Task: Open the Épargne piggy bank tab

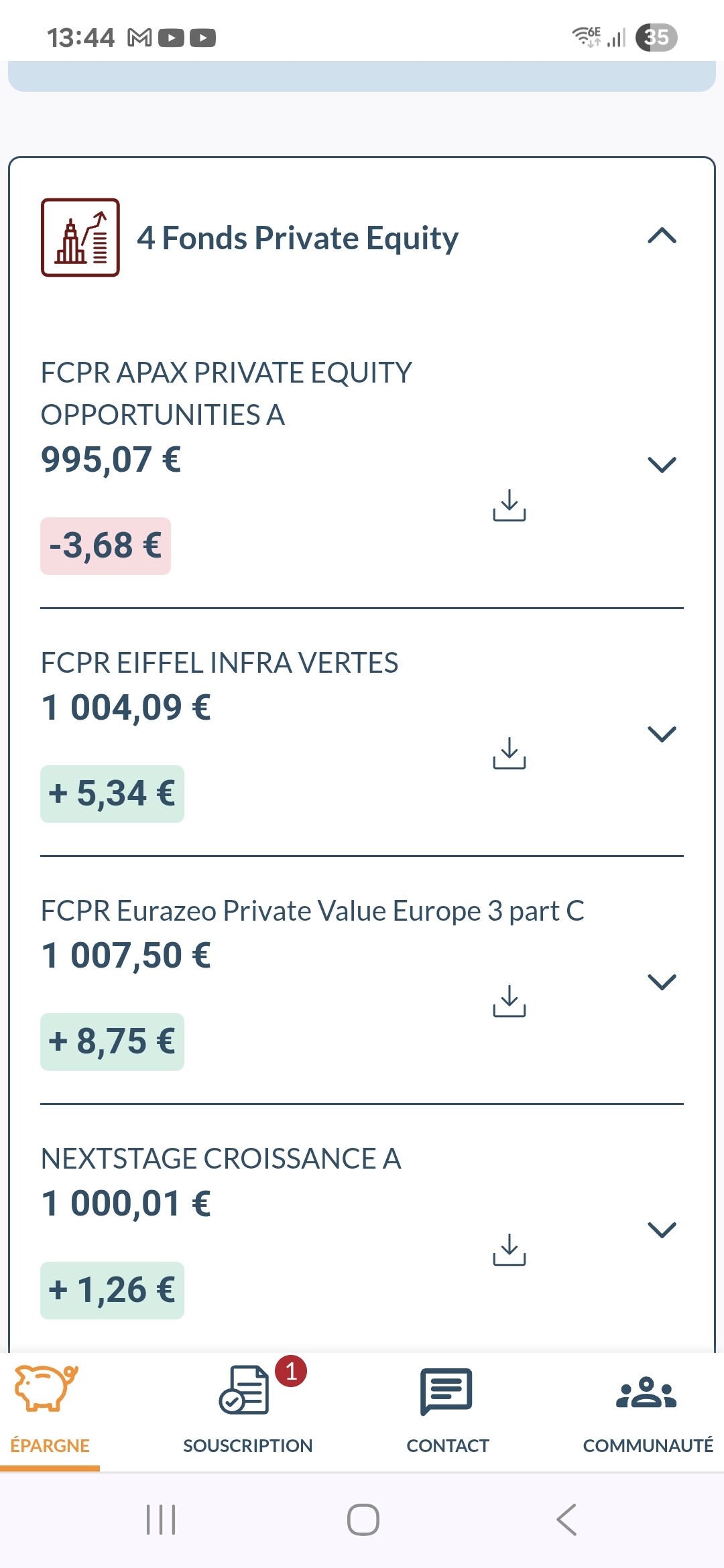Action: pos(50,1411)
